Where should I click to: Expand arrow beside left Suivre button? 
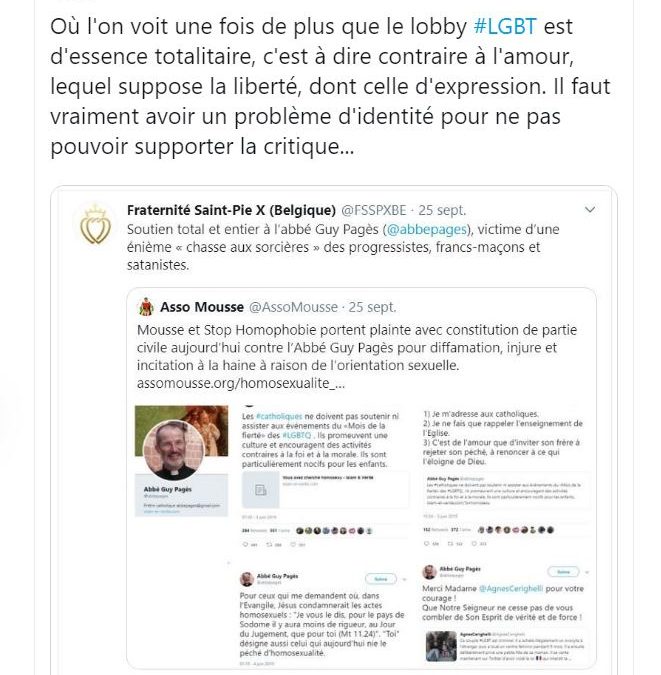(404, 579)
